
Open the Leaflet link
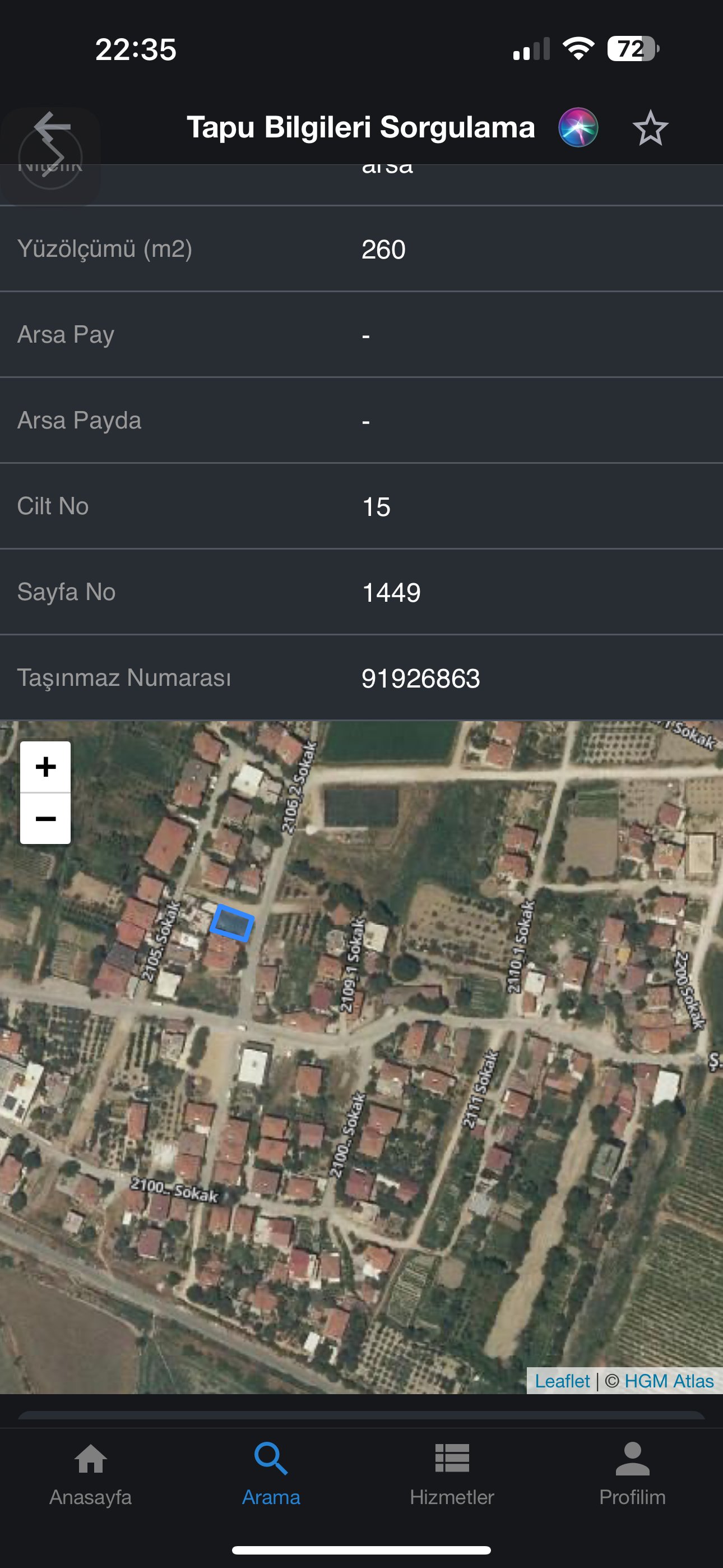pyautogui.click(x=562, y=1381)
